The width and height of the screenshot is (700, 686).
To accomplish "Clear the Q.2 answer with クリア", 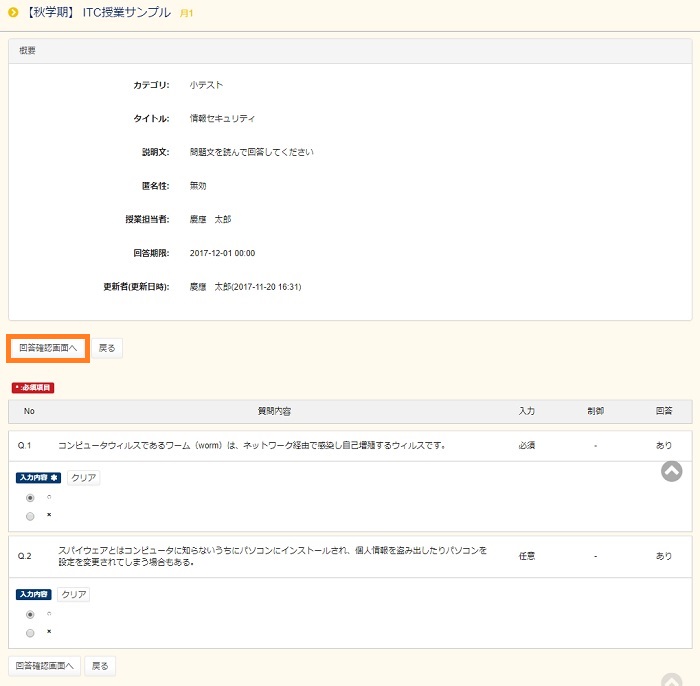I will [74, 595].
